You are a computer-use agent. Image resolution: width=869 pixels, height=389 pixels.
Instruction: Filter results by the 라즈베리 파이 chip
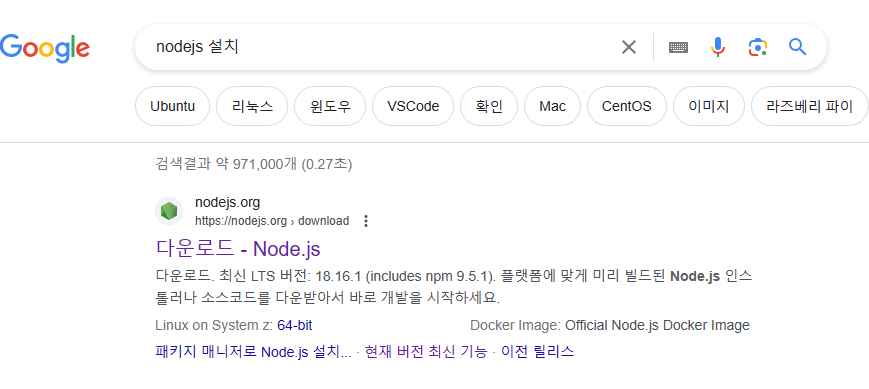tap(810, 106)
